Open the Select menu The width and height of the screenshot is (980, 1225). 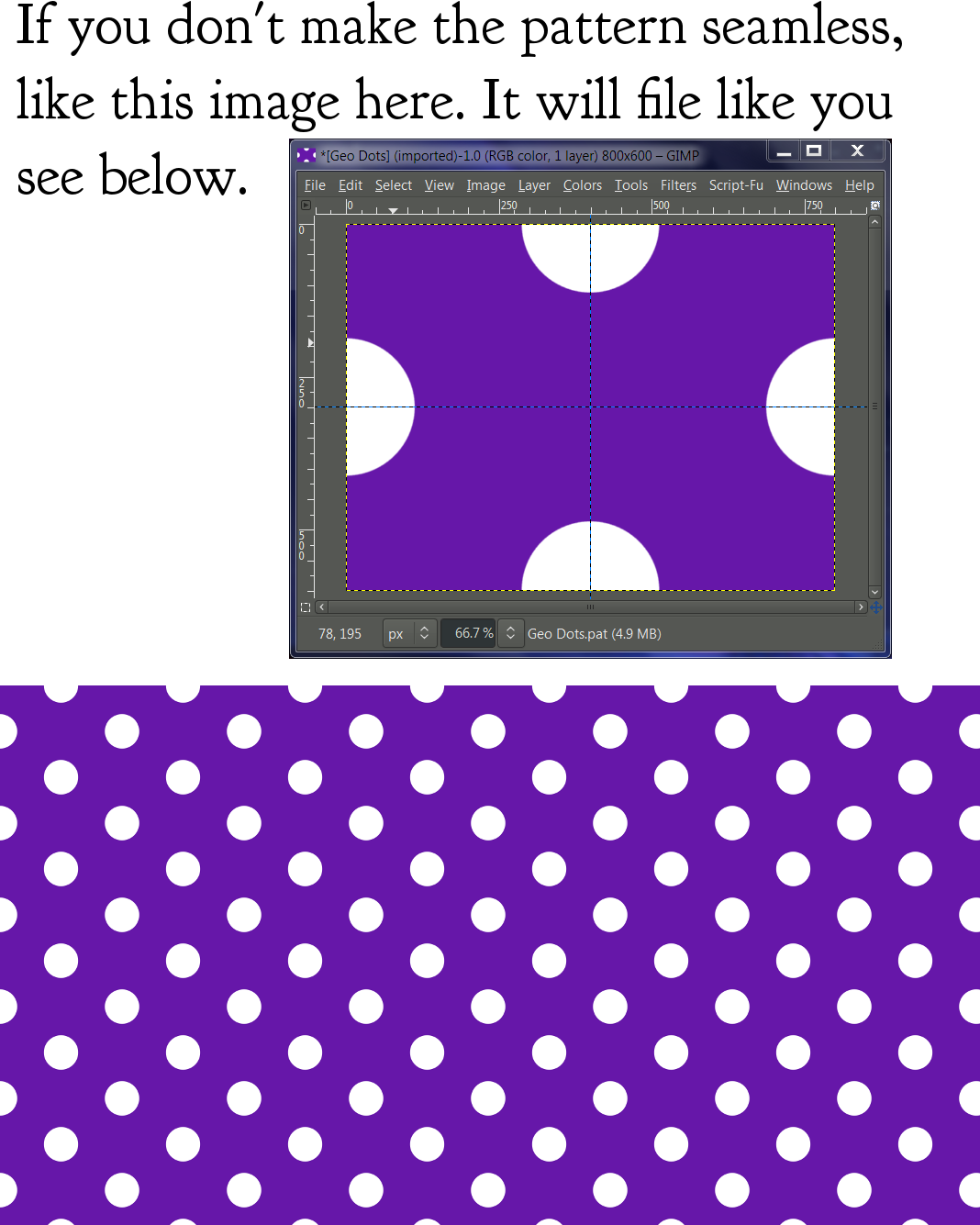[x=393, y=184]
